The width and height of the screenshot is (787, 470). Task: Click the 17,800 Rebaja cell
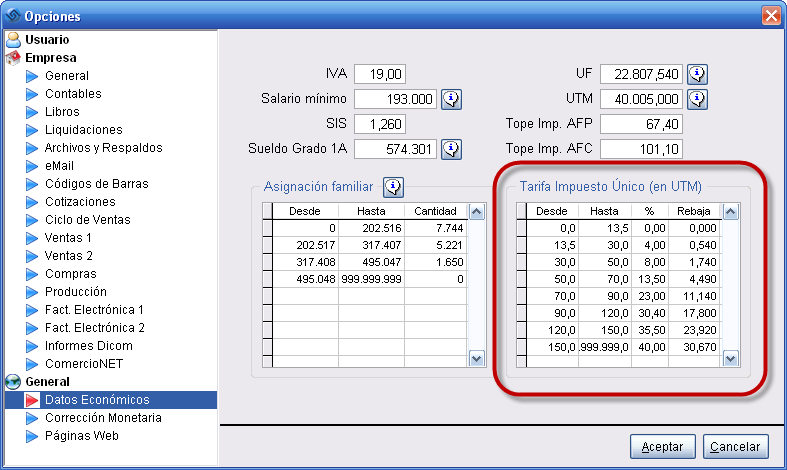click(x=695, y=313)
